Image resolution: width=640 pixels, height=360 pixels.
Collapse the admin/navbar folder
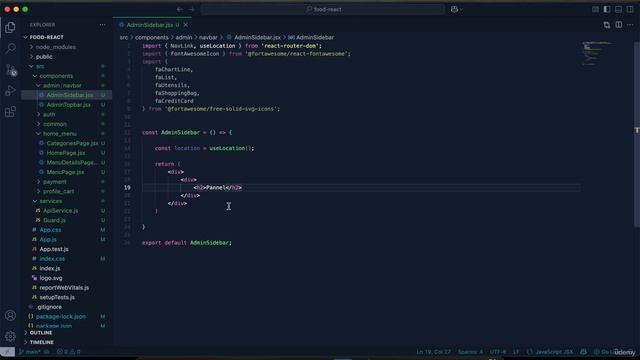67,86
